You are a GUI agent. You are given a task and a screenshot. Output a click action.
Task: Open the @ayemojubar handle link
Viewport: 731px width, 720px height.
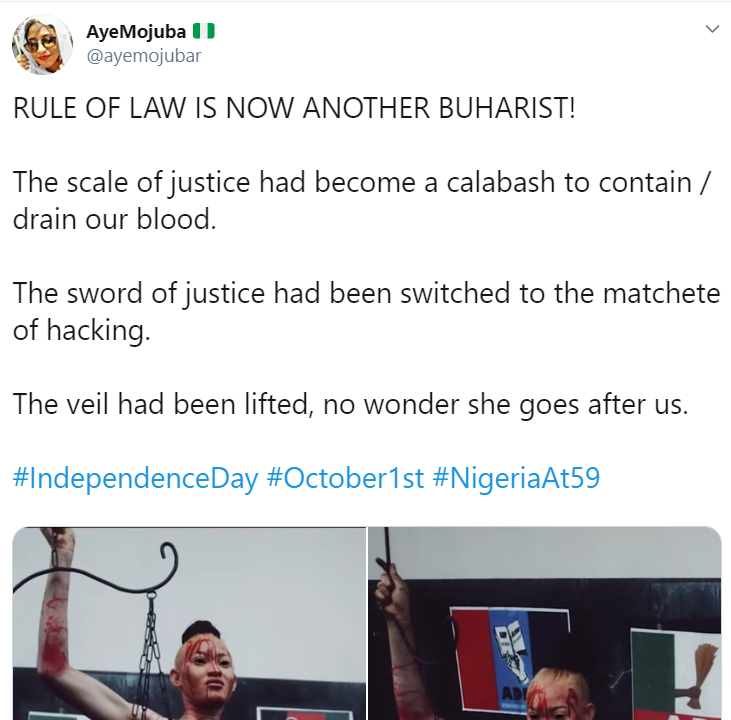click(x=144, y=55)
